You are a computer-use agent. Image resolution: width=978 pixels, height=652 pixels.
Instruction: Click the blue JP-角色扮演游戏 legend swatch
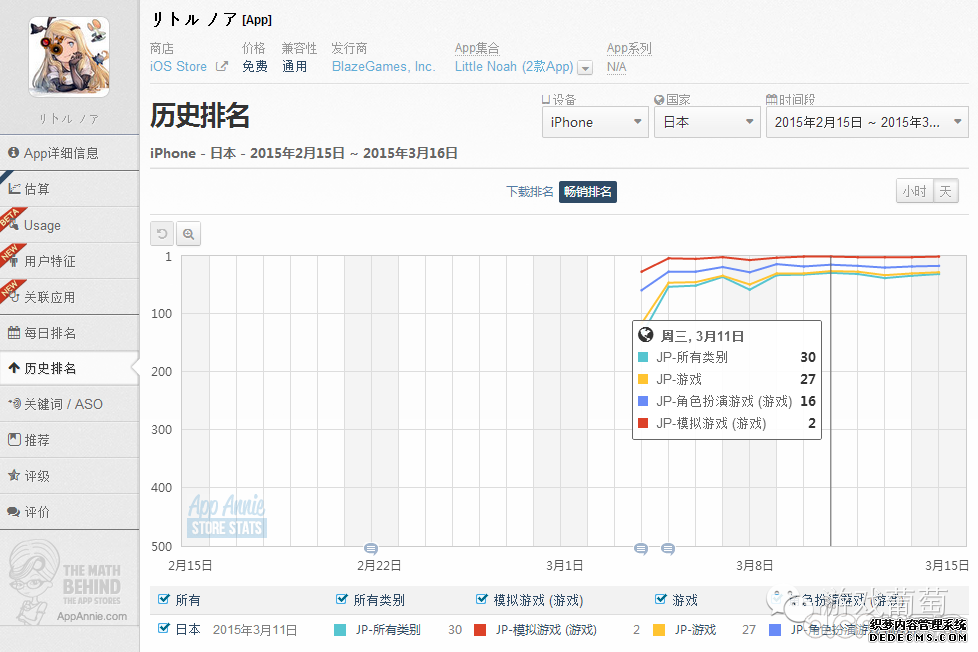(775, 630)
